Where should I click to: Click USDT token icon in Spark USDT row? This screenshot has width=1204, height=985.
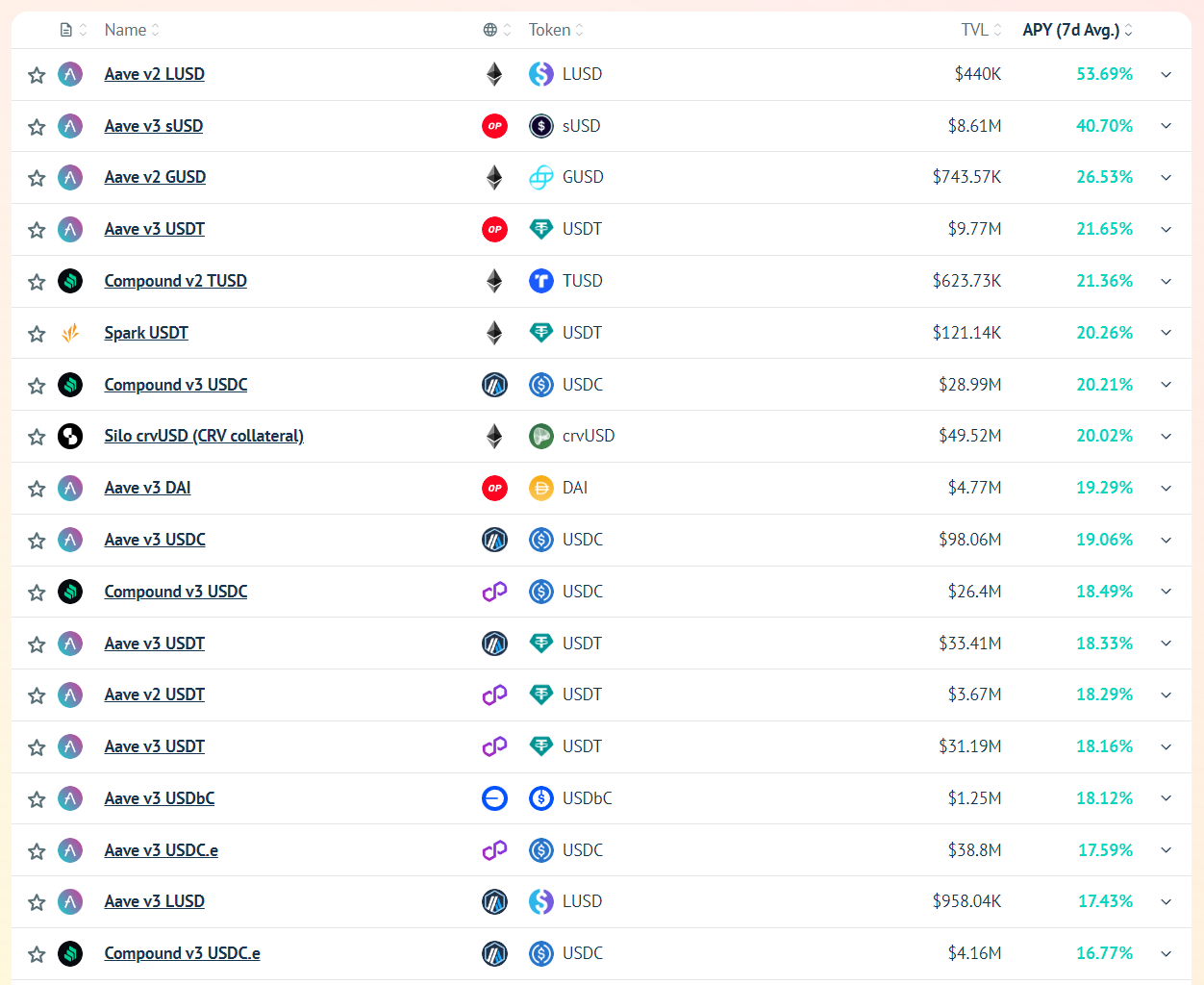[541, 333]
